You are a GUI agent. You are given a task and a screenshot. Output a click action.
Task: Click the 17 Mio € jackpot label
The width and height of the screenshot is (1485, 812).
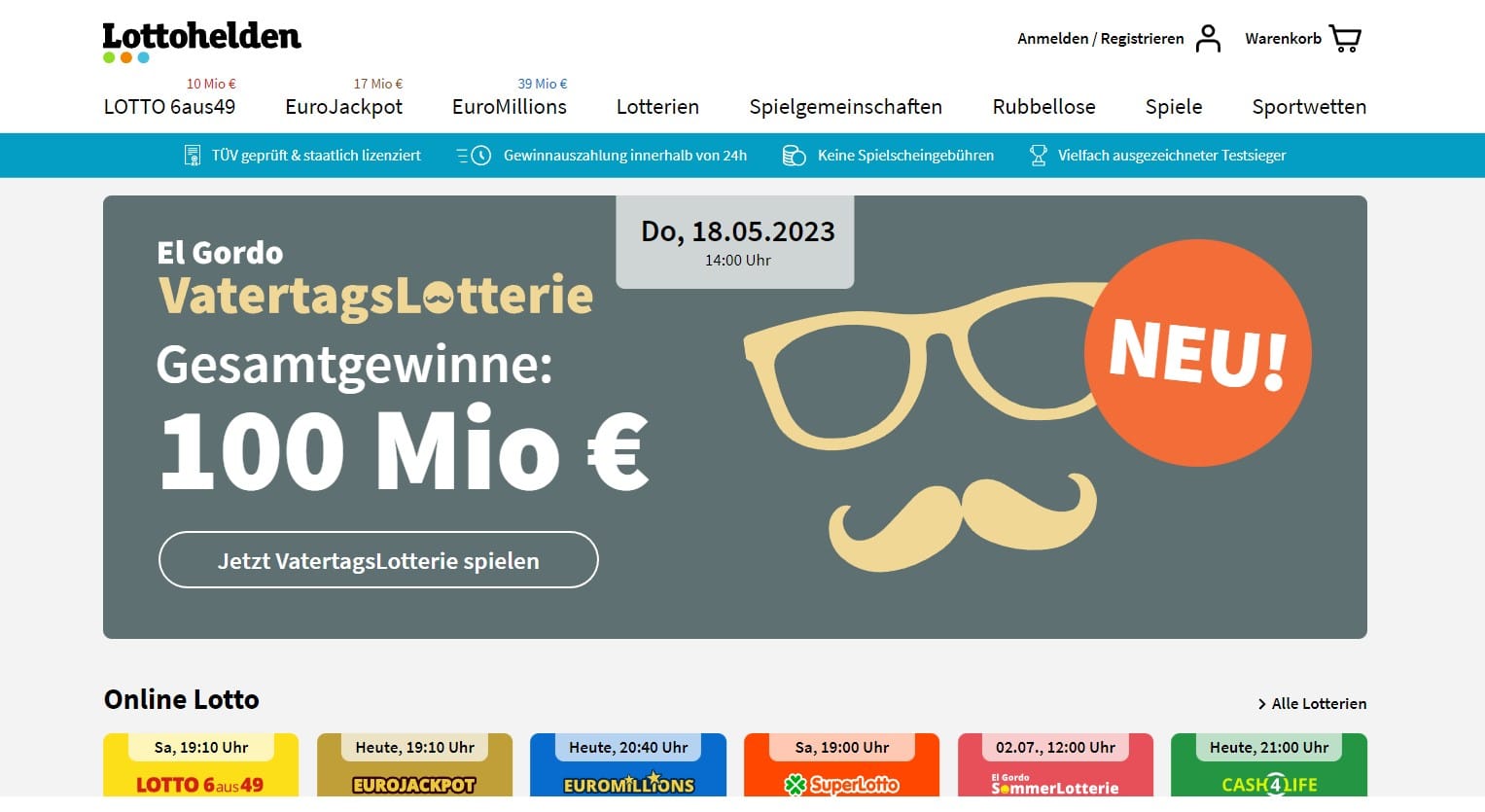pos(378,84)
